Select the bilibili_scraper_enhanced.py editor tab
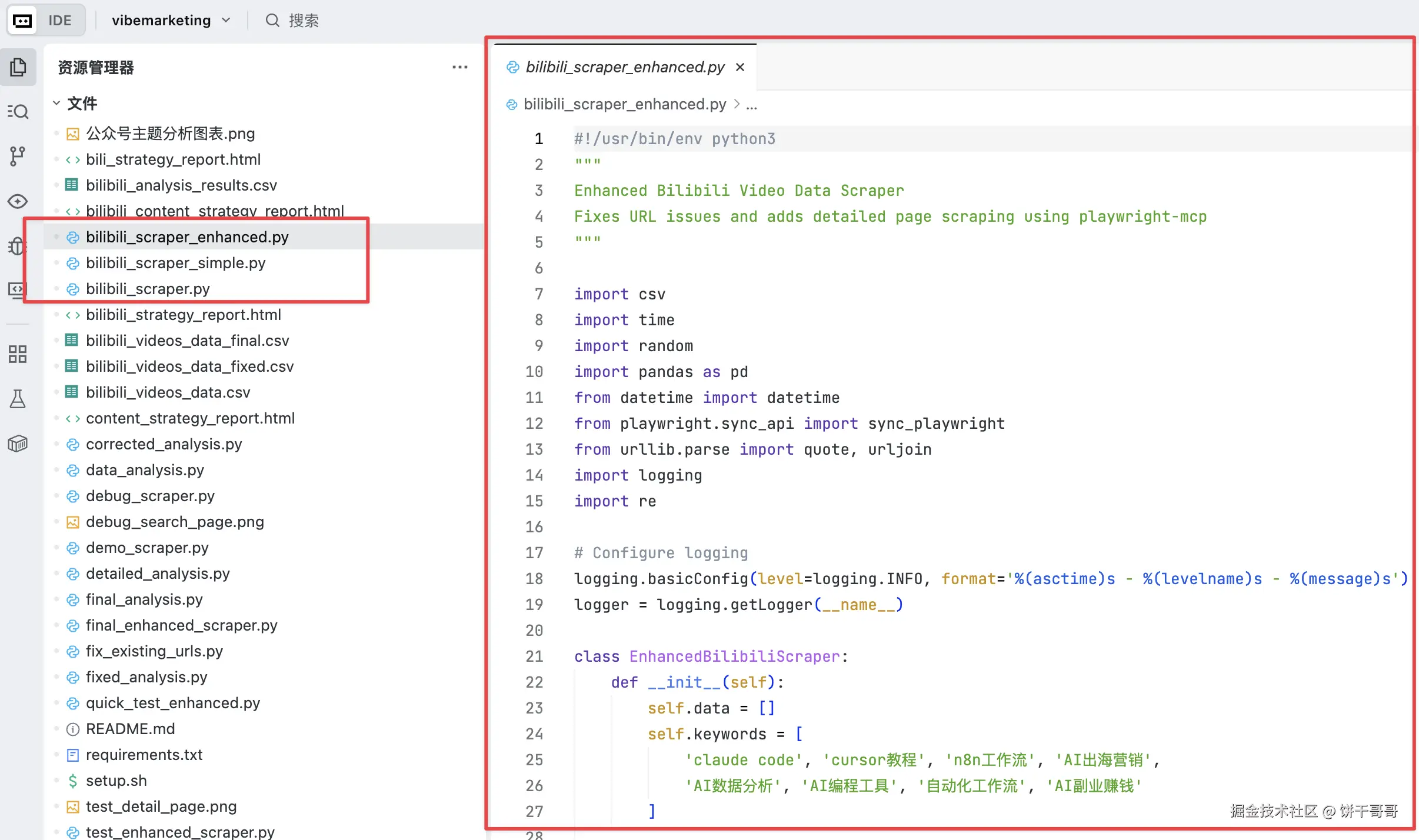 625,67
